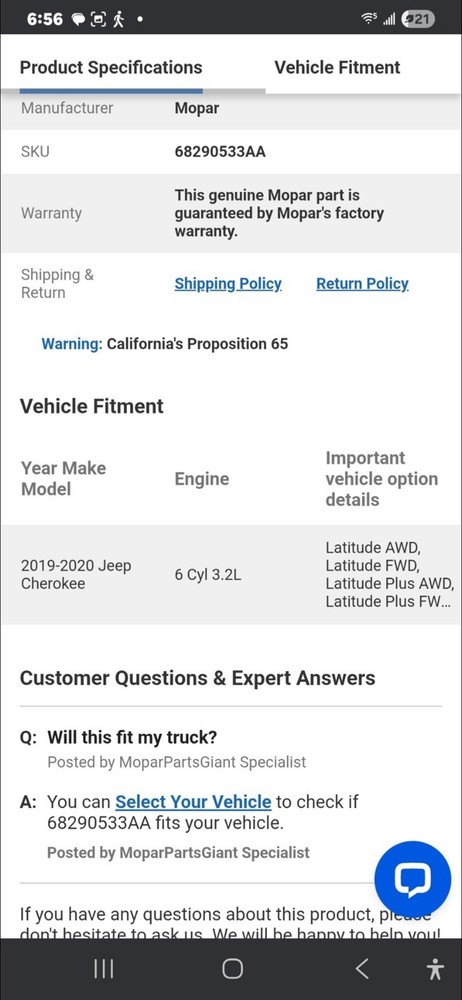Tap the Wi-Fi signal status icon
This screenshot has width=462, height=1000.
[x=369, y=19]
